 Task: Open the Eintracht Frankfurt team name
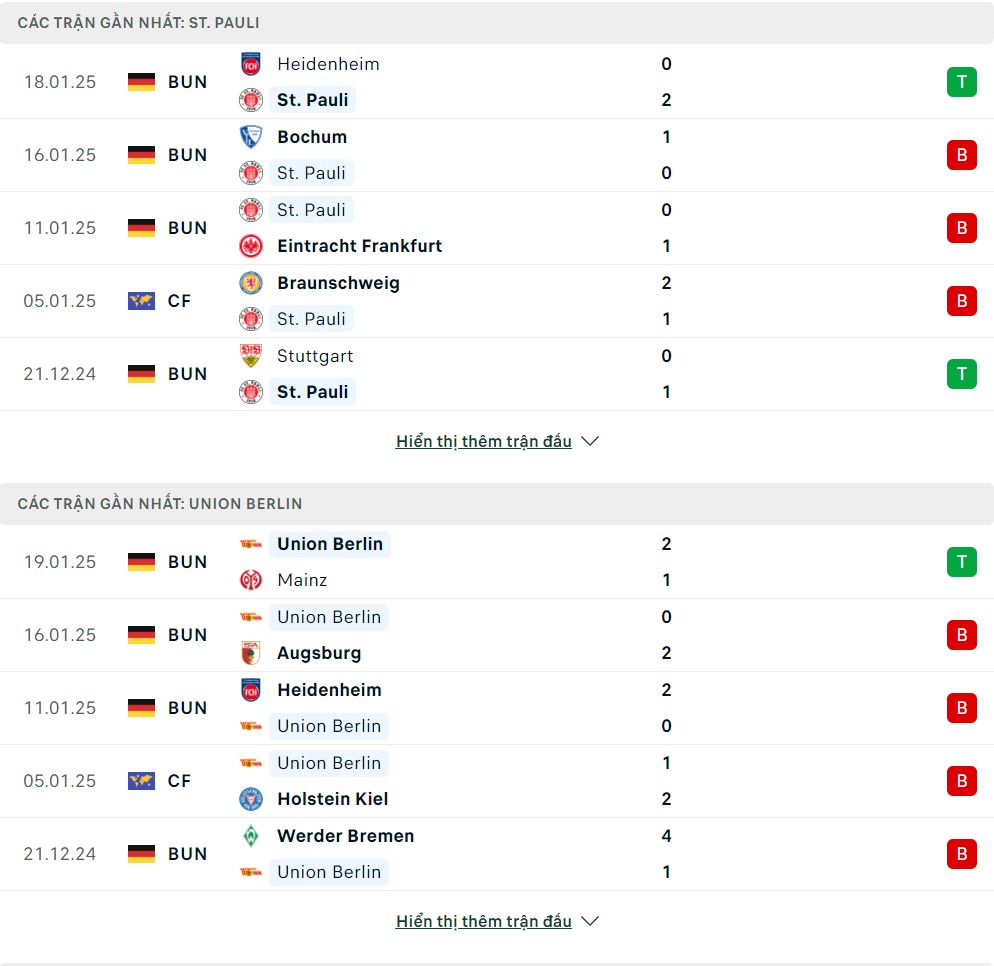pyautogui.click(x=359, y=246)
